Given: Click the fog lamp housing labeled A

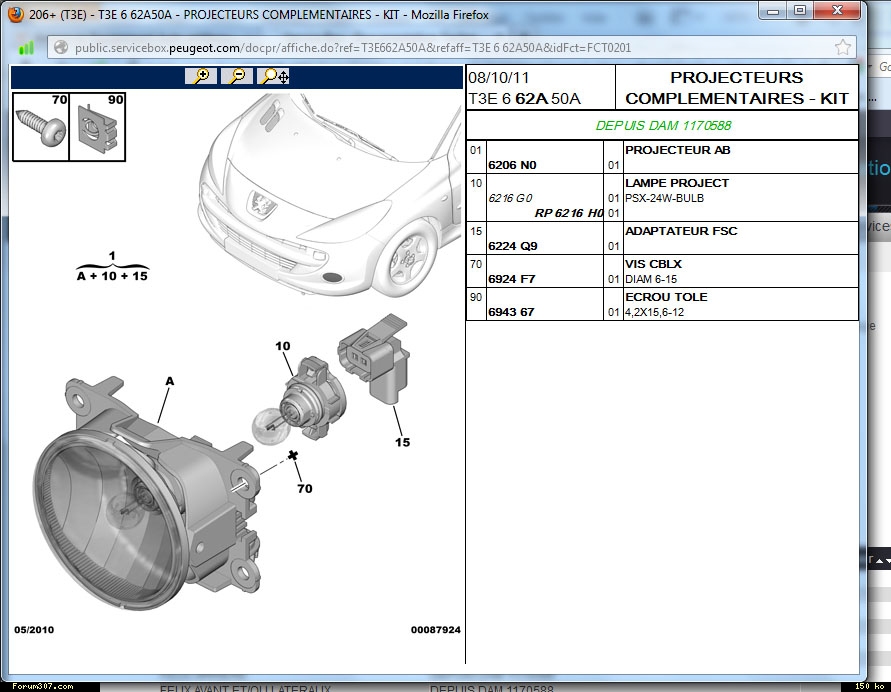Looking at the screenshot, I should point(148,494).
